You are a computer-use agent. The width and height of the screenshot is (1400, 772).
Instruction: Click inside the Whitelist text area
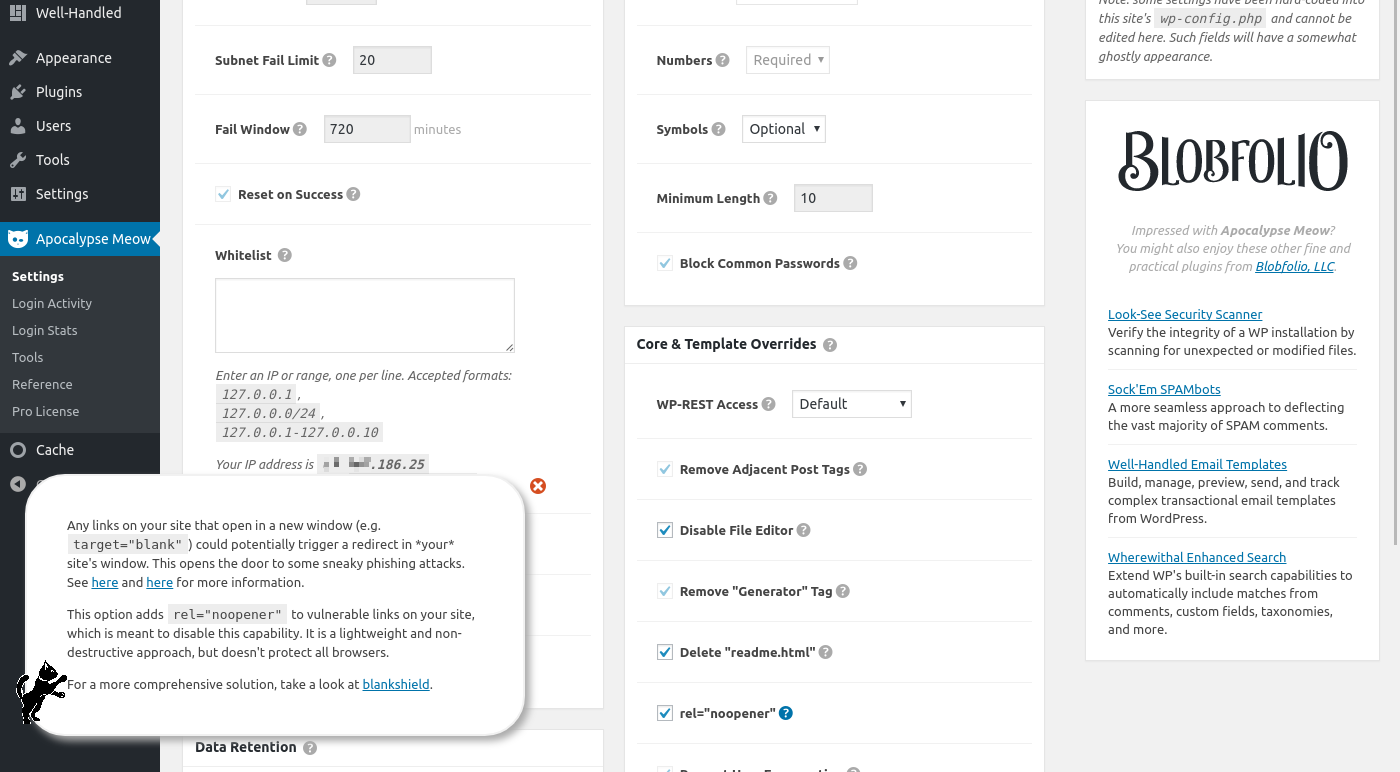tap(365, 316)
